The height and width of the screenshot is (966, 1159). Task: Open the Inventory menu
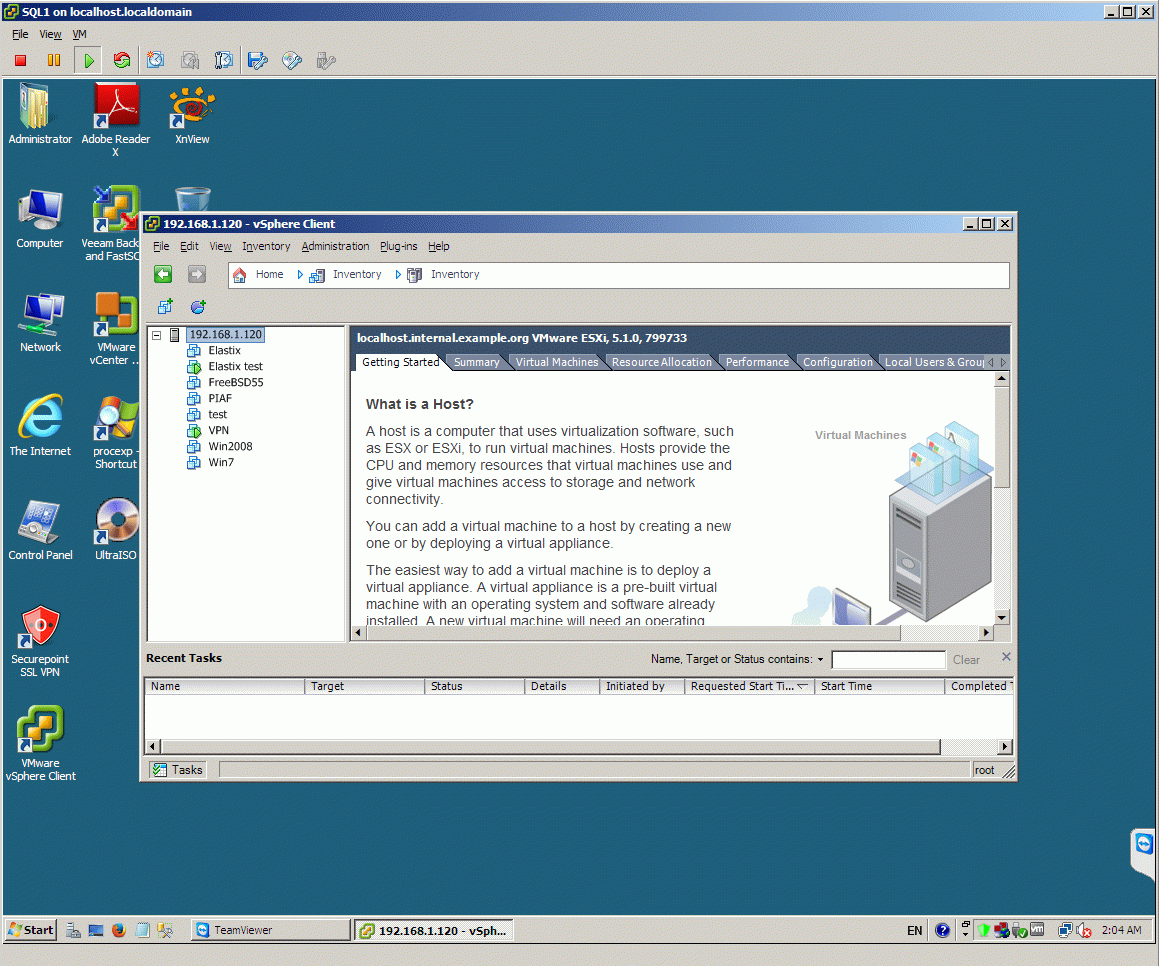266,246
